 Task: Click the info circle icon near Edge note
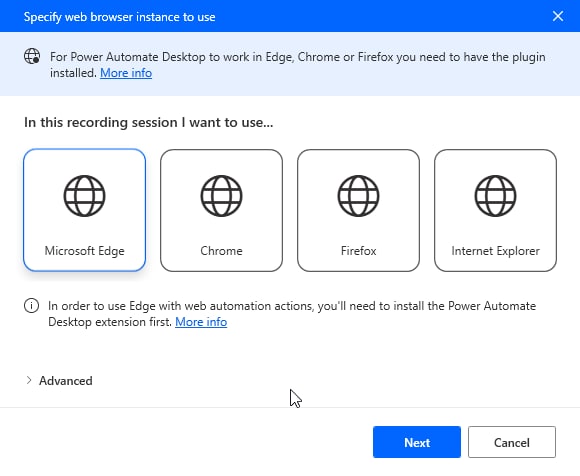[31, 306]
